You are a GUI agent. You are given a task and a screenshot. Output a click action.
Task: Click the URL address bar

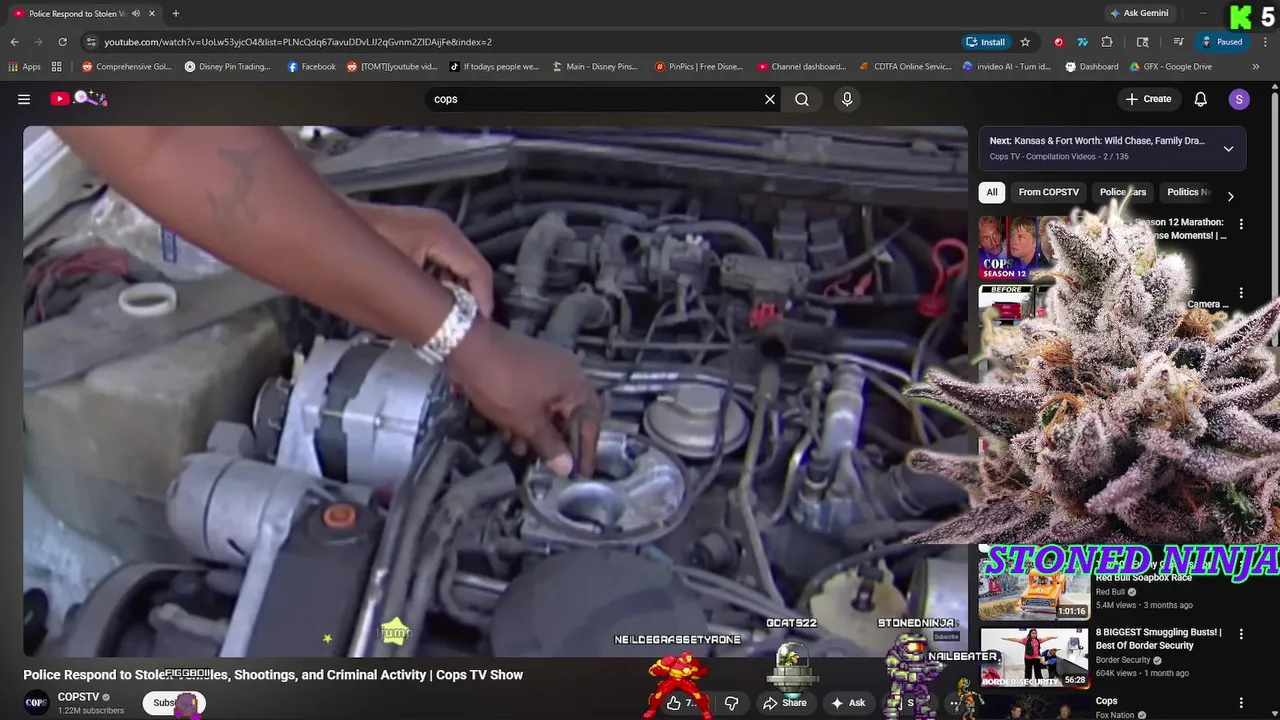[520, 42]
